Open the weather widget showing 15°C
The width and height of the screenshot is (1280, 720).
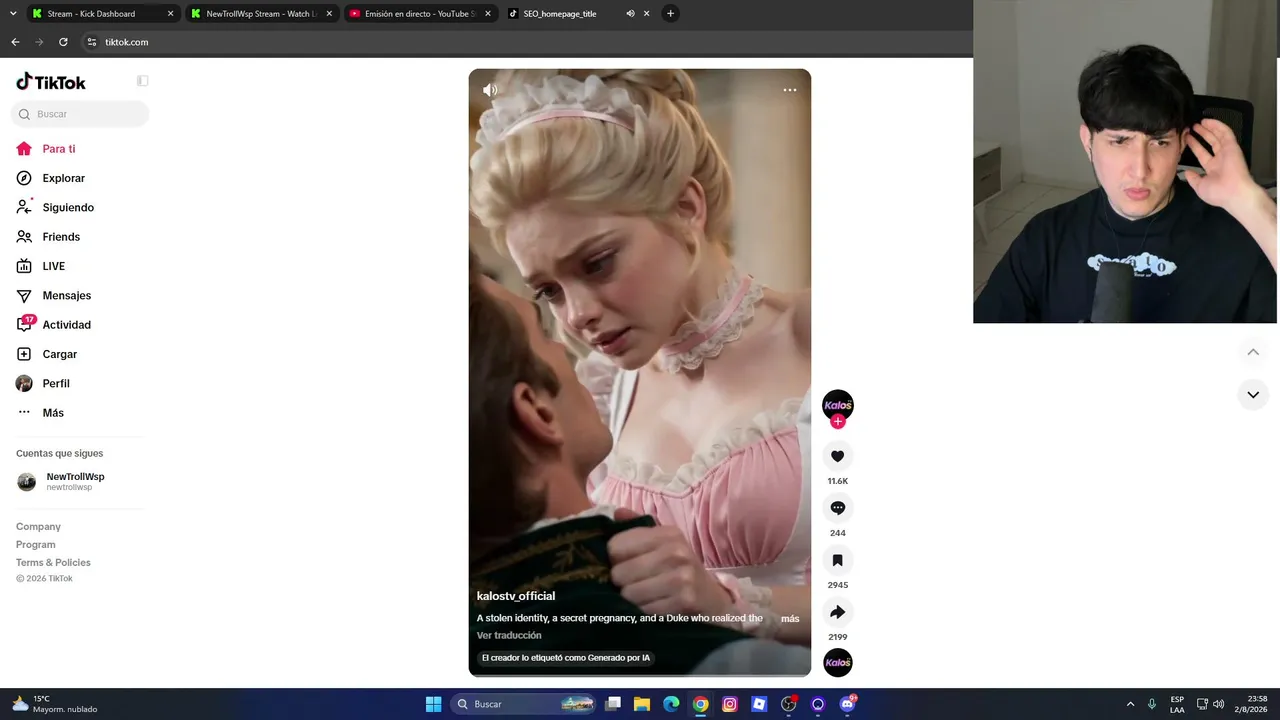point(54,704)
